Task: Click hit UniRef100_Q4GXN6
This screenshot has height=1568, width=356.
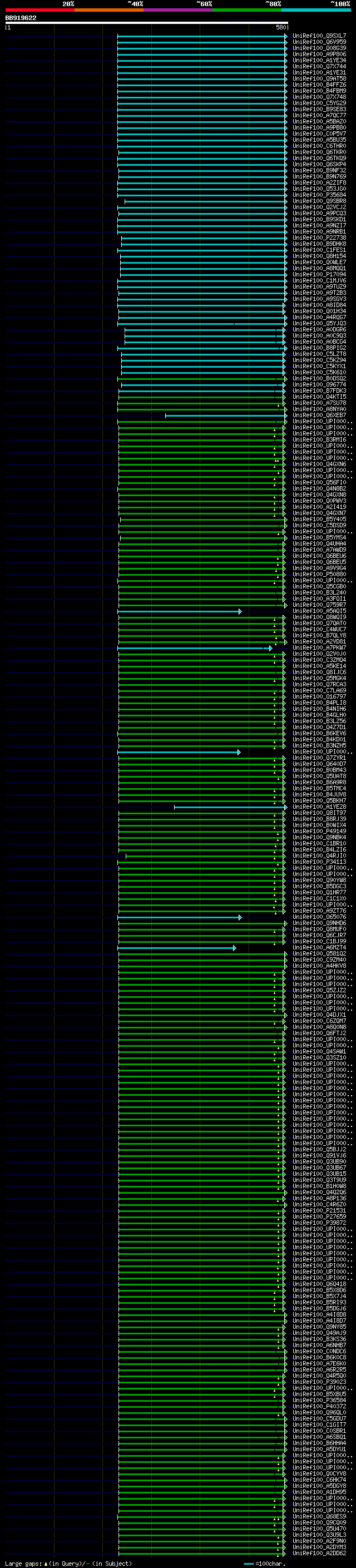Action: (x=319, y=464)
